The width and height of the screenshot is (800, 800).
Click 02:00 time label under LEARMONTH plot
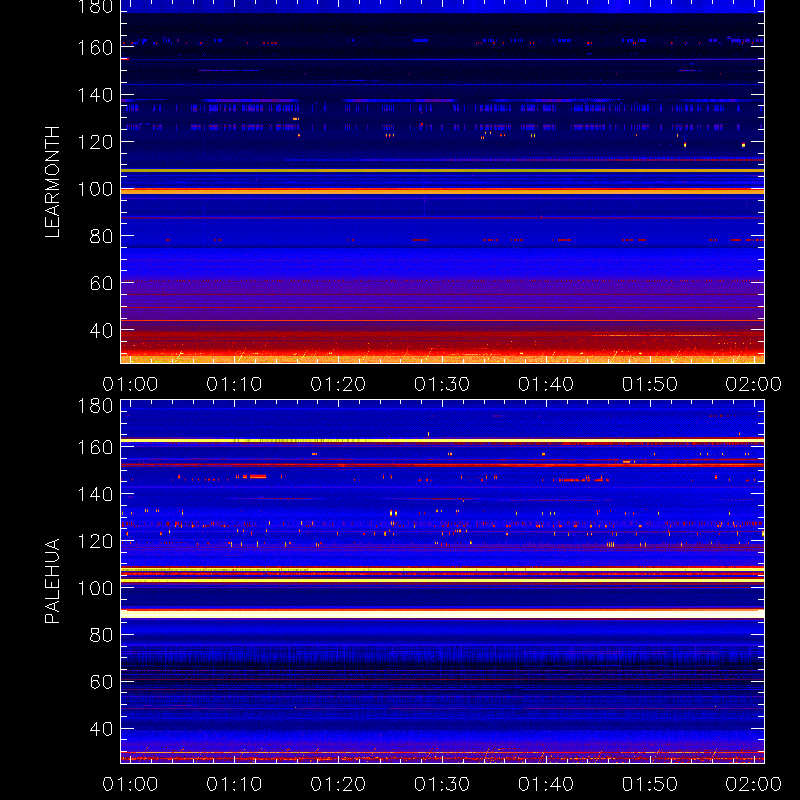(x=754, y=384)
